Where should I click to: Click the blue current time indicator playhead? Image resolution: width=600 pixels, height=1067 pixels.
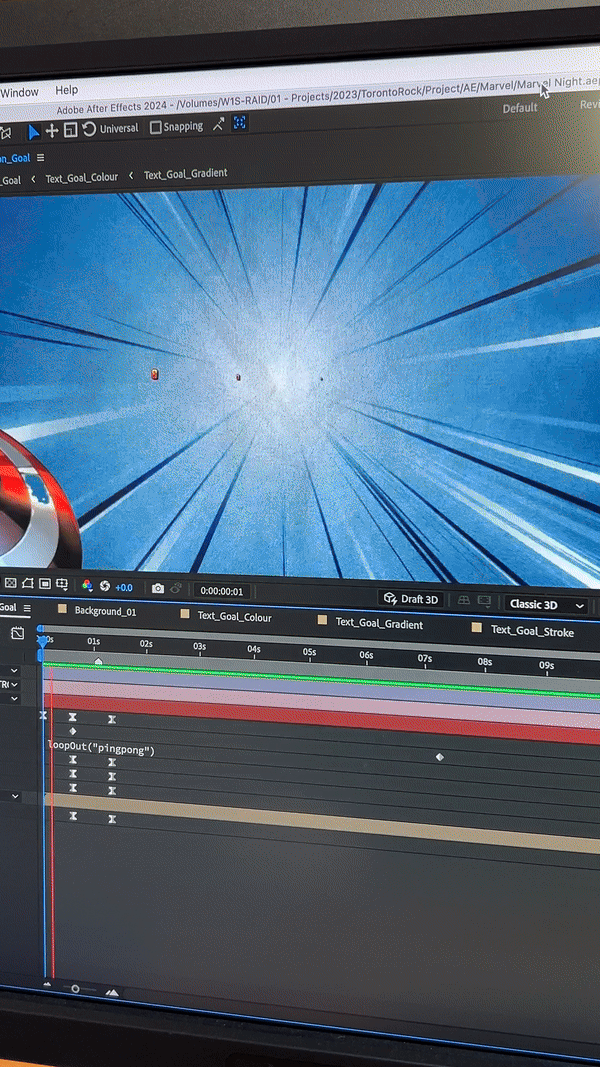tap(43, 641)
